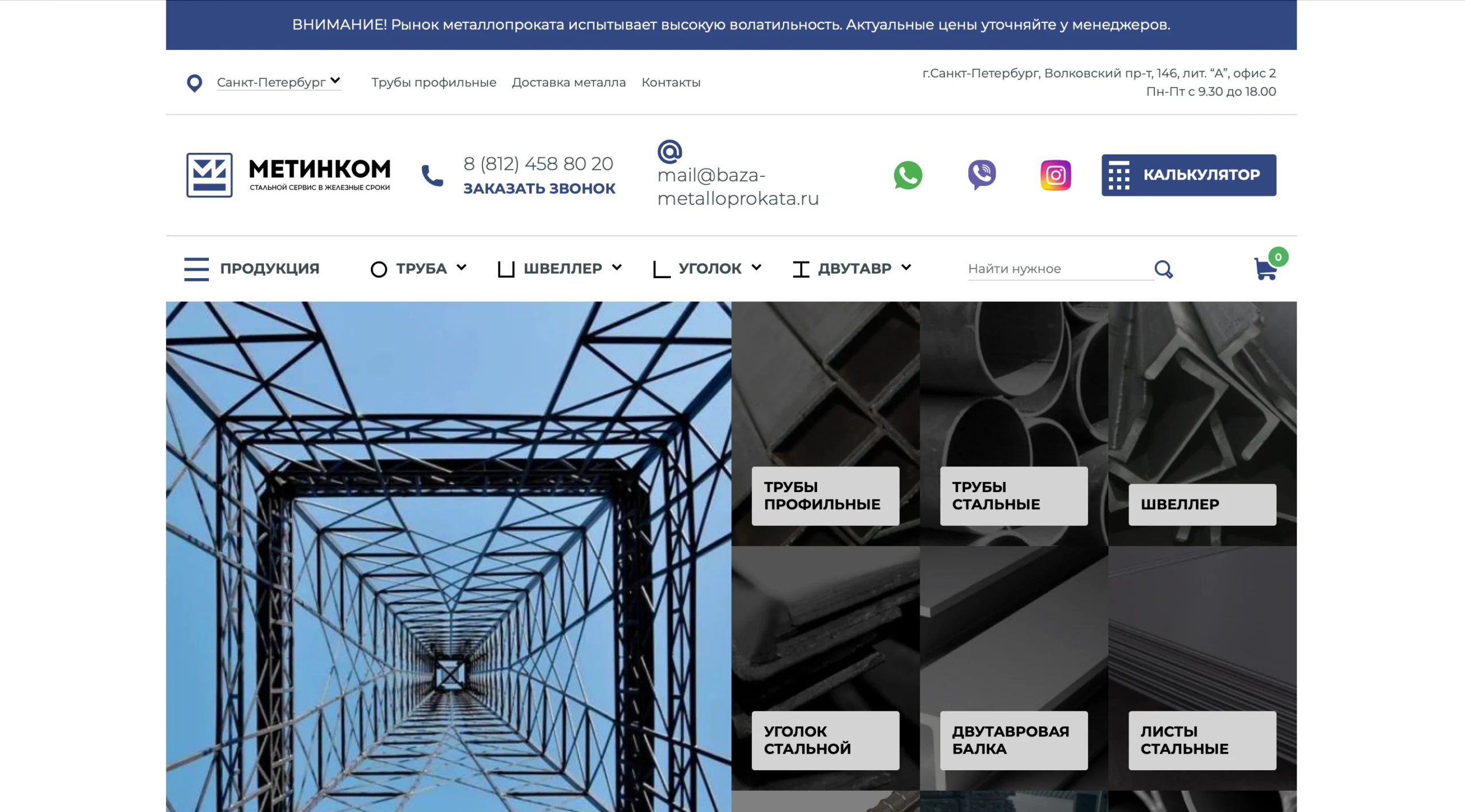Open the shopping cart icon
Image resolution: width=1465 pixels, height=812 pixels.
click(1266, 269)
